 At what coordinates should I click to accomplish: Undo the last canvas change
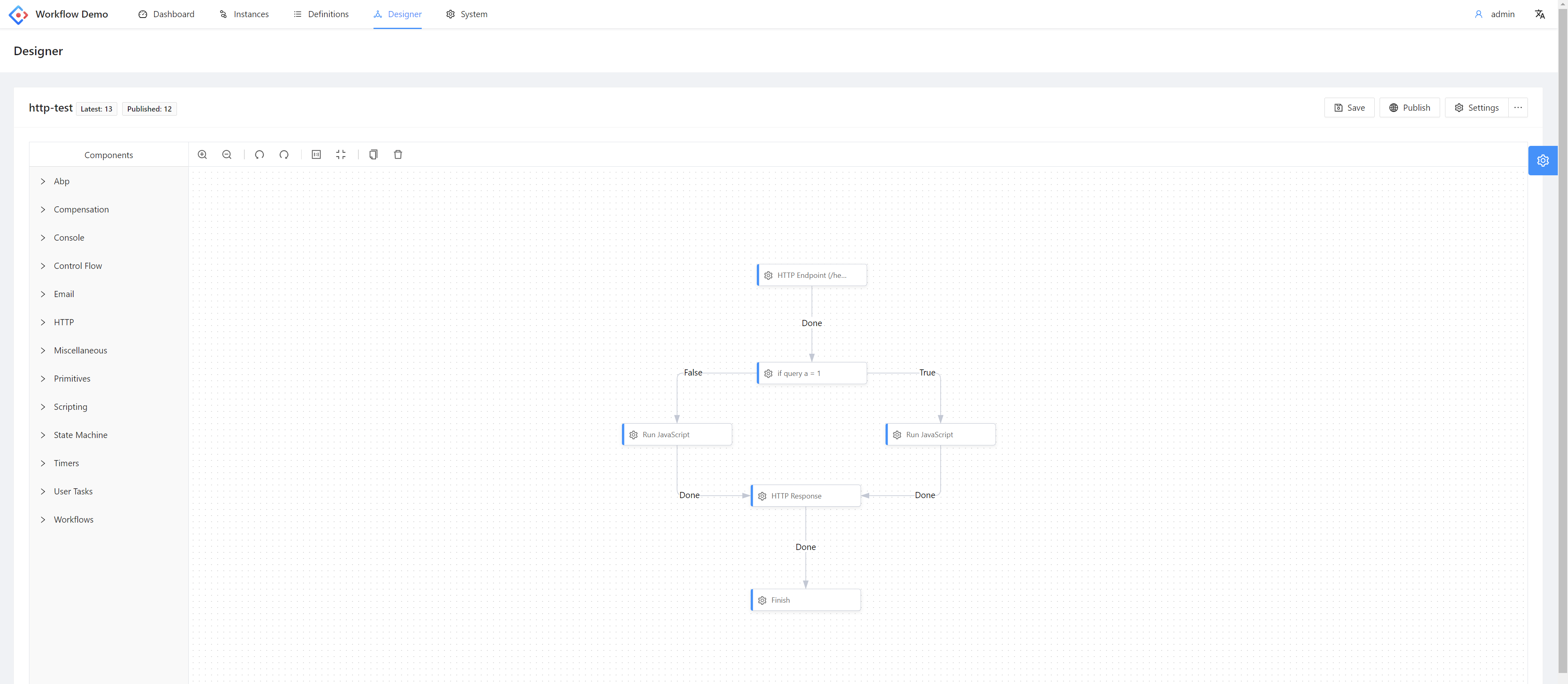[x=259, y=154]
